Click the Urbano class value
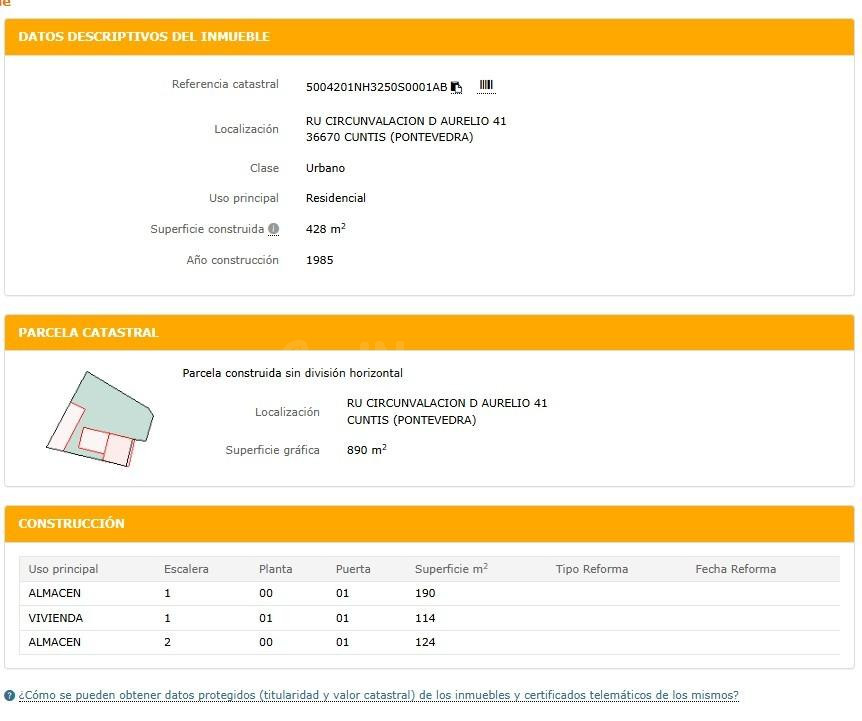 (325, 168)
